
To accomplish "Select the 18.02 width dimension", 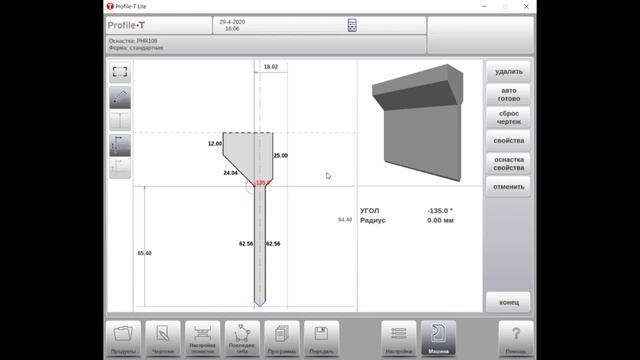I will point(271,67).
